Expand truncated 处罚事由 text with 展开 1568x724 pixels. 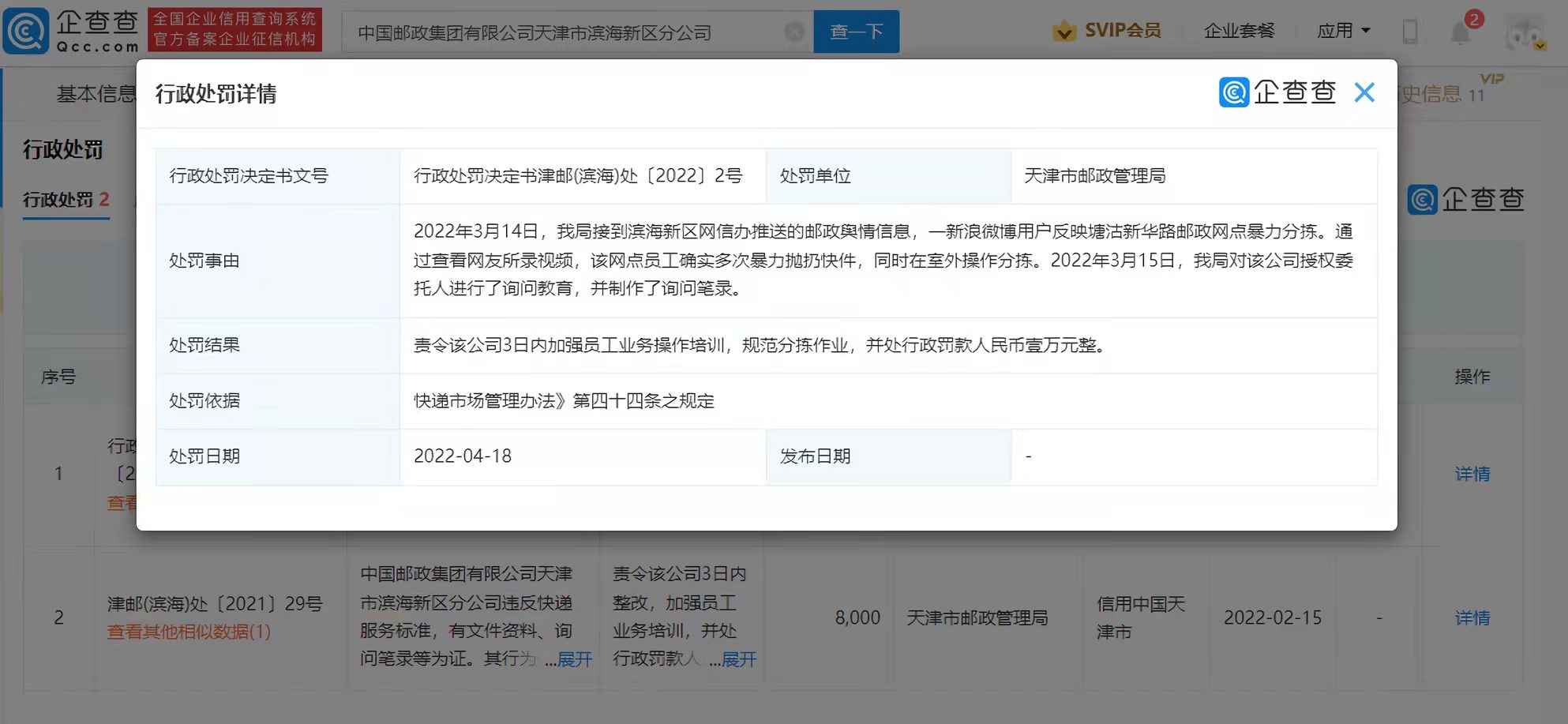575,659
